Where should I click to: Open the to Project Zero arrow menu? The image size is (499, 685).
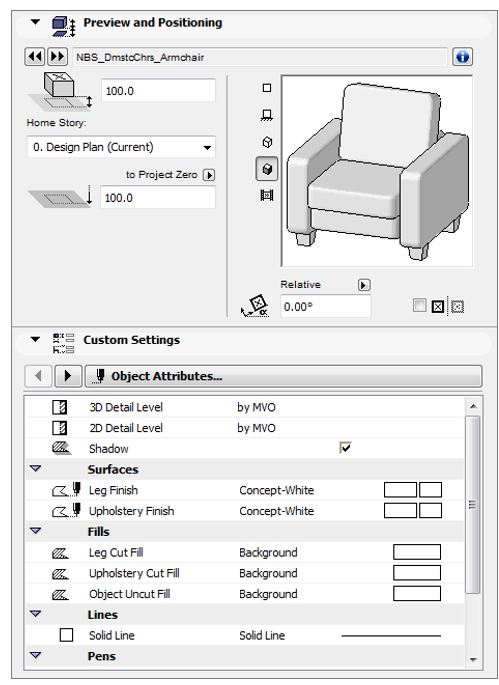[x=209, y=175]
